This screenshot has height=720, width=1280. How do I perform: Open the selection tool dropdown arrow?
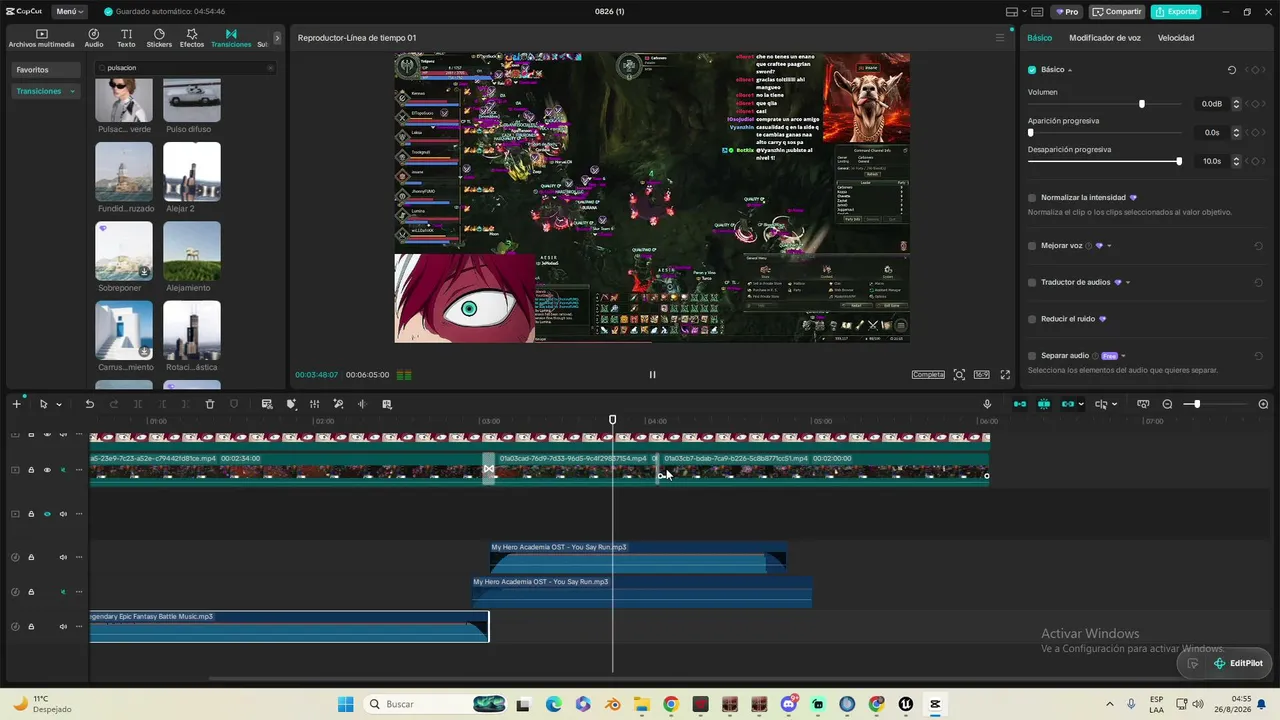coord(59,405)
